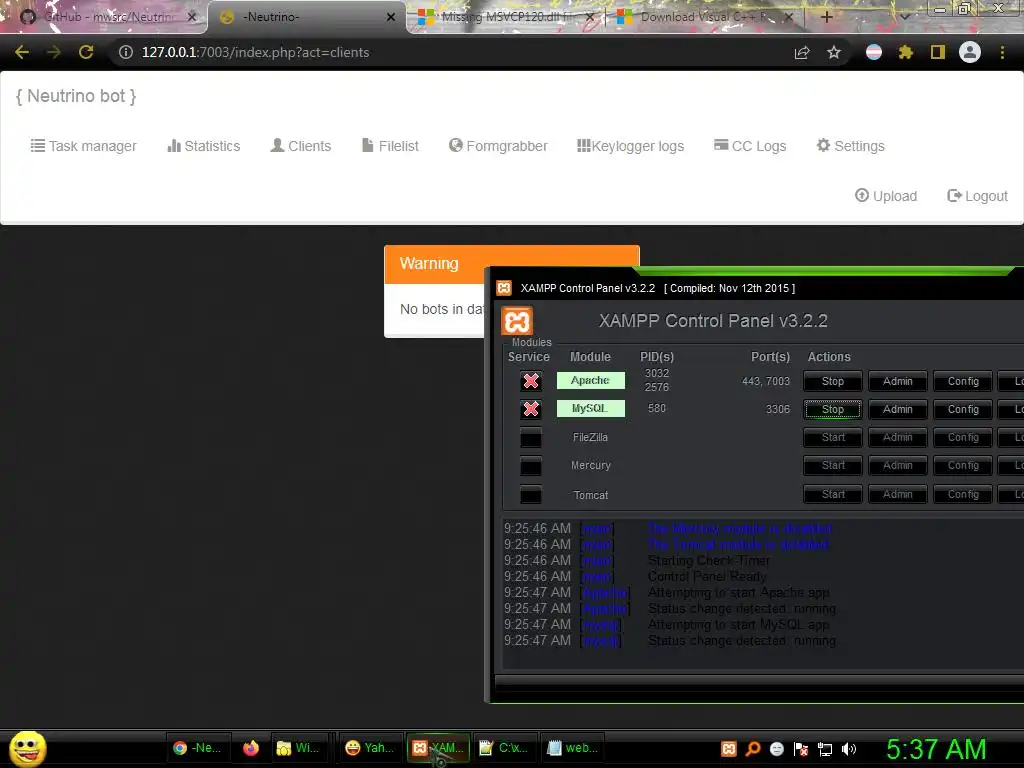This screenshot has width=1024, height=768.
Task: Open Task manager in Neutrino menu
Action: point(84,146)
